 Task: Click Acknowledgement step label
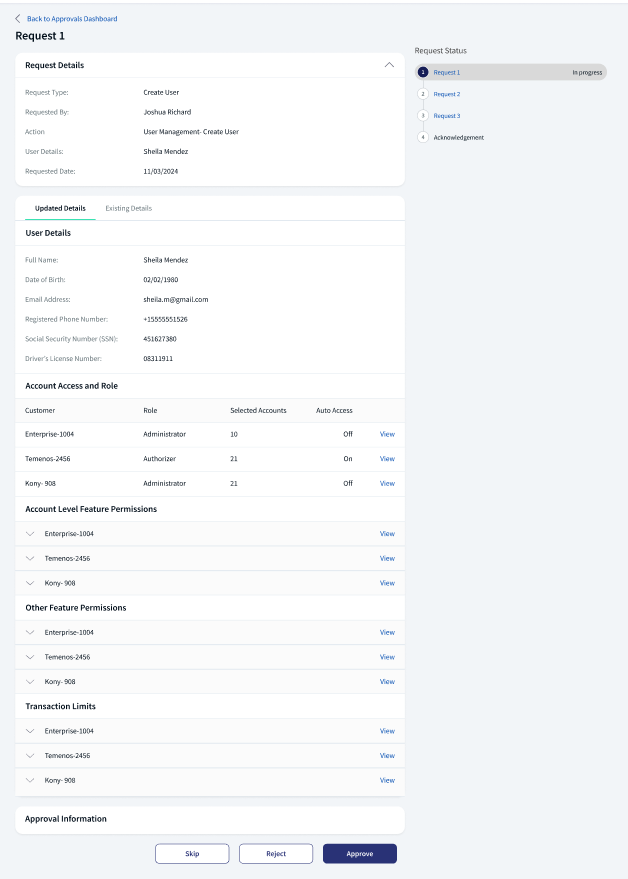[458, 137]
